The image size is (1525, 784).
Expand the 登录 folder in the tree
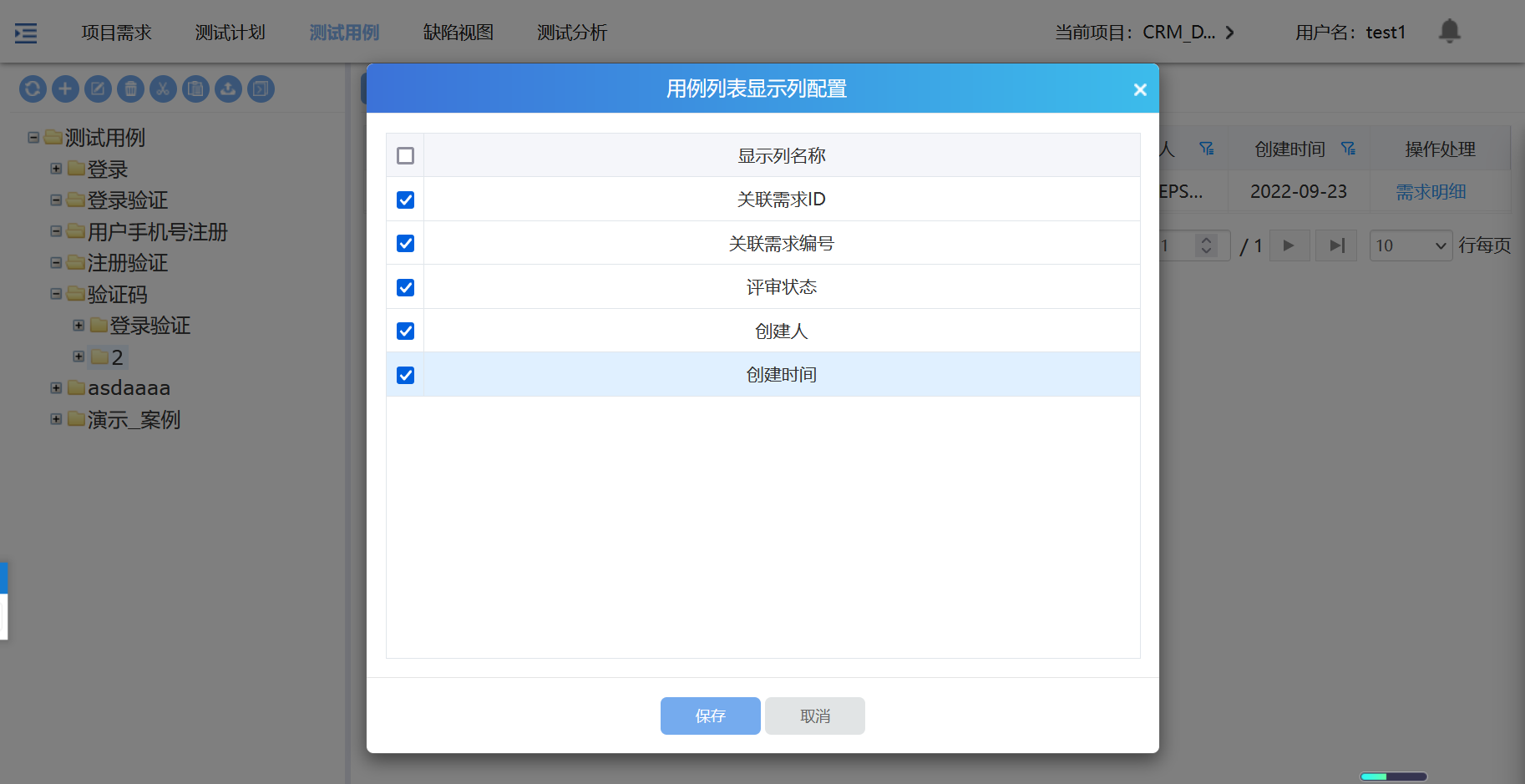56,169
